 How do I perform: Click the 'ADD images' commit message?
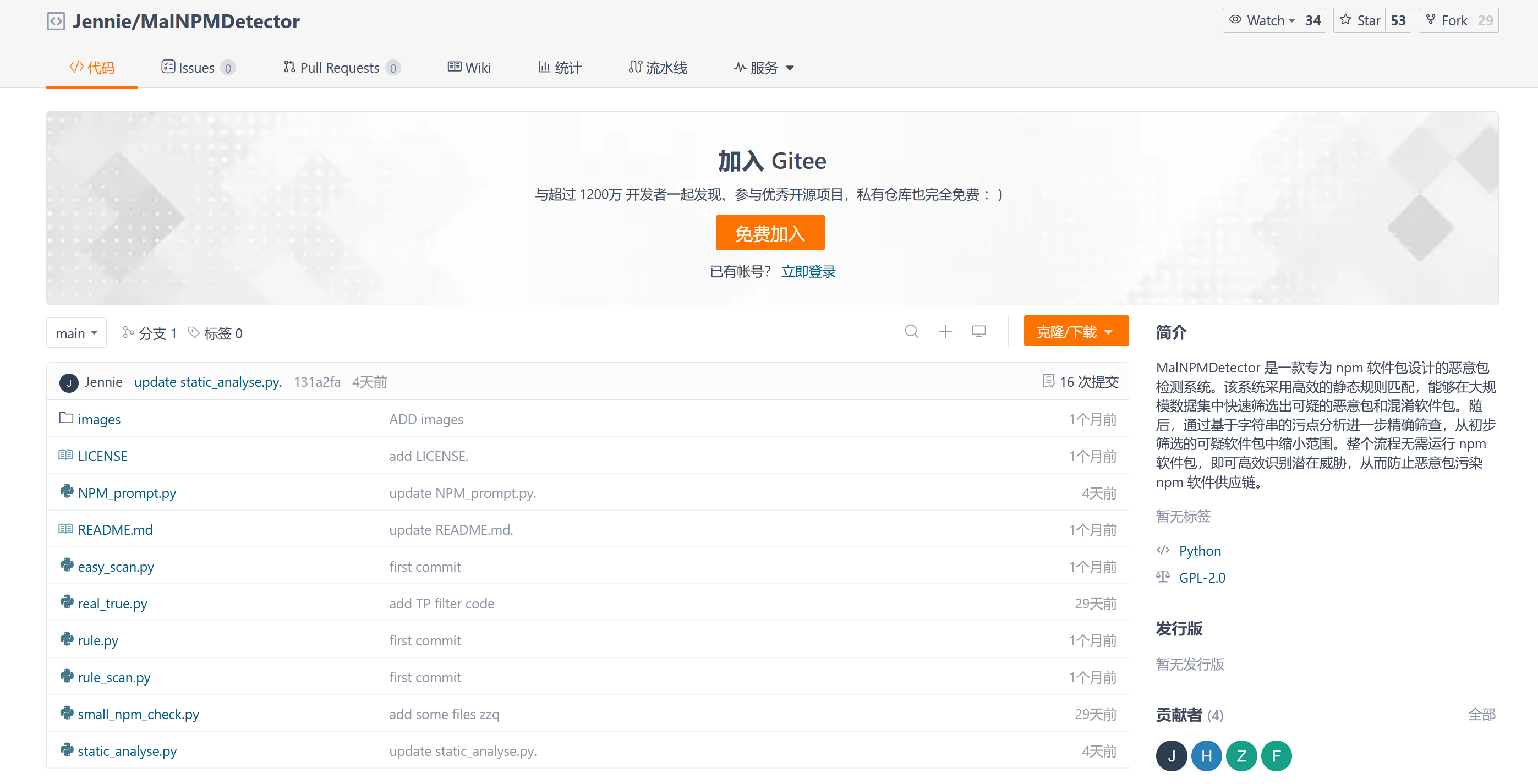[426, 419]
